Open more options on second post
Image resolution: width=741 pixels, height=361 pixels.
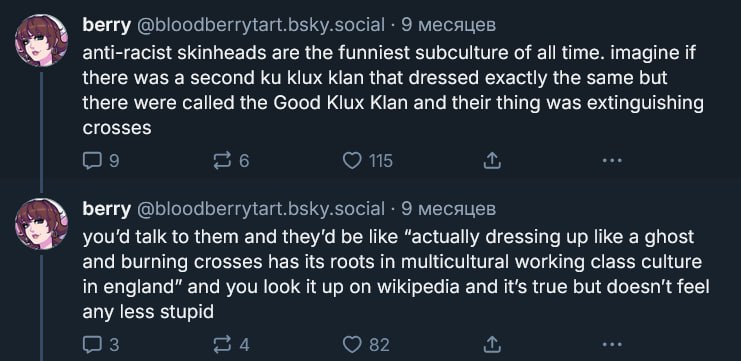(x=612, y=345)
